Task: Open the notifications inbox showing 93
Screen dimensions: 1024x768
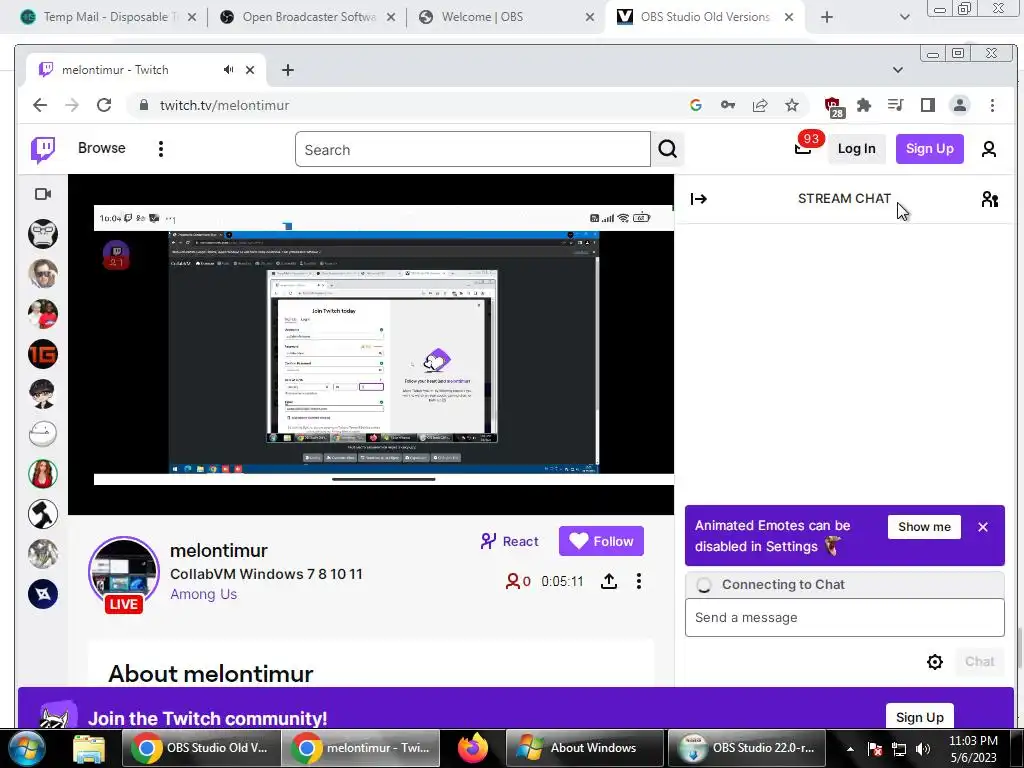Action: coord(804,148)
